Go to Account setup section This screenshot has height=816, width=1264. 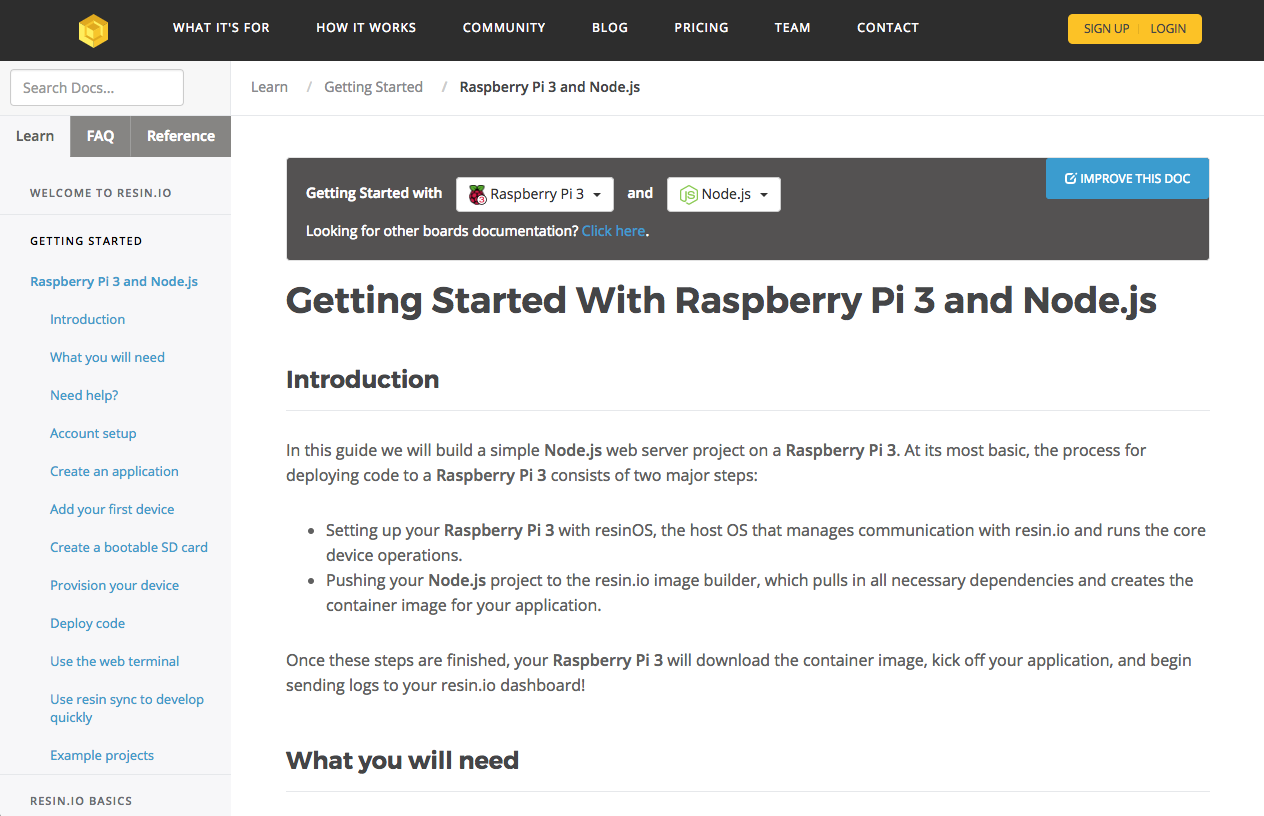point(93,433)
